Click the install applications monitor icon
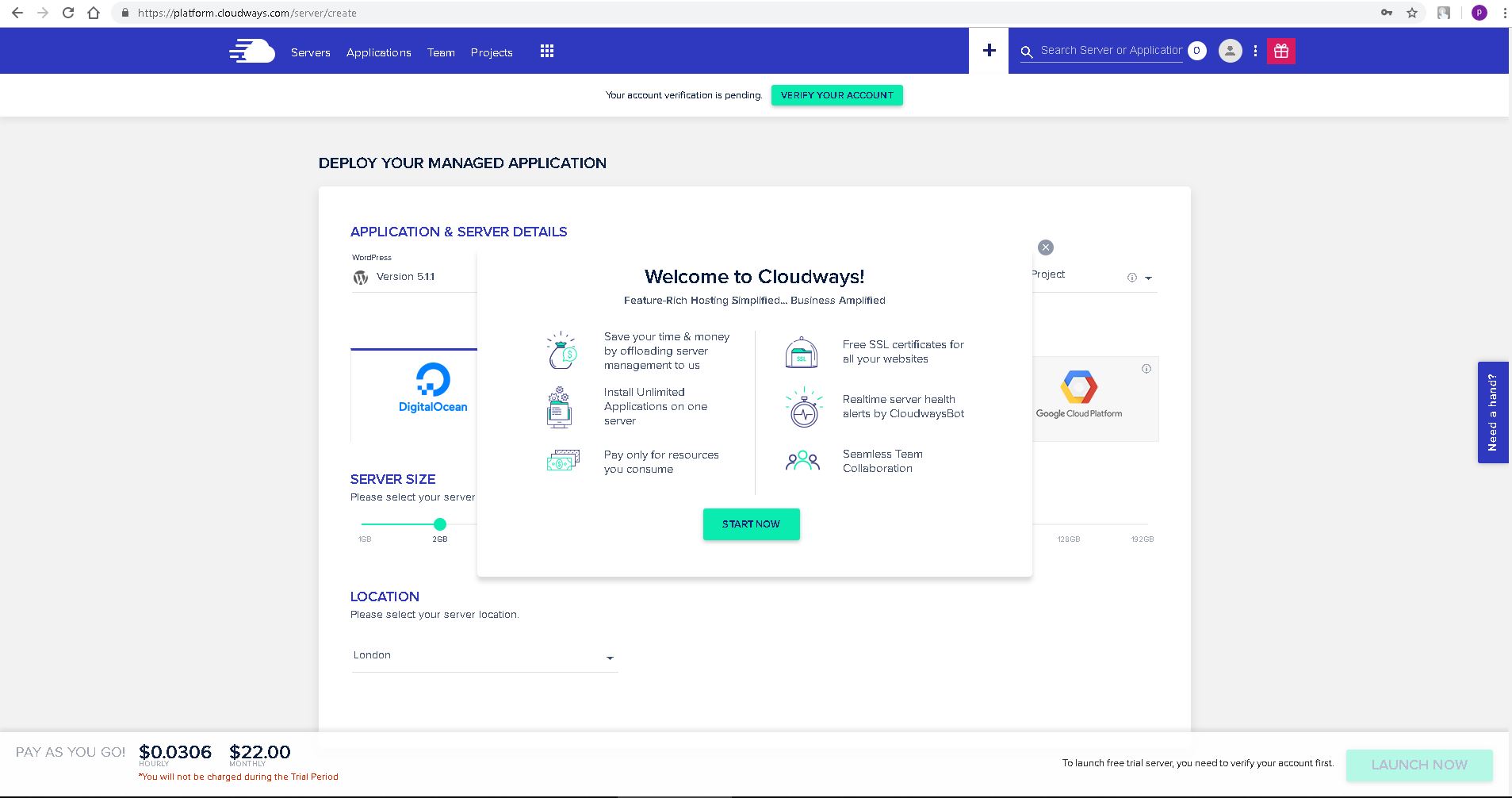This screenshot has width=1512, height=798. point(560,407)
